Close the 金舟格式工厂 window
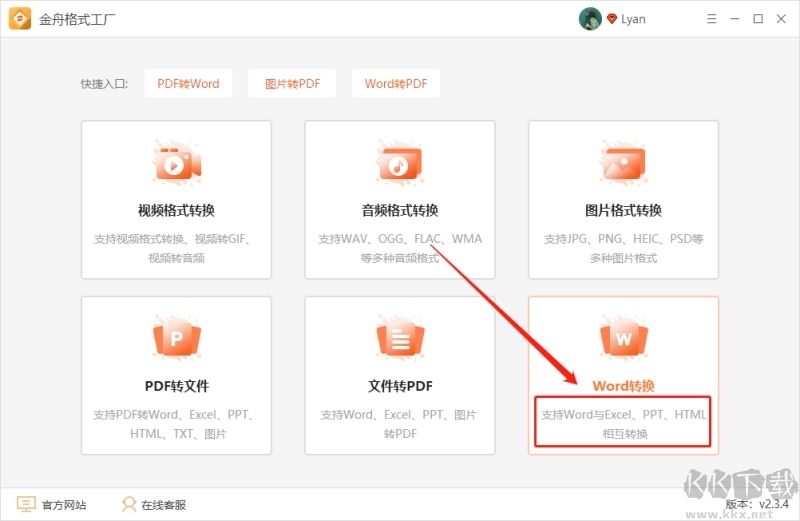 pos(781,19)
